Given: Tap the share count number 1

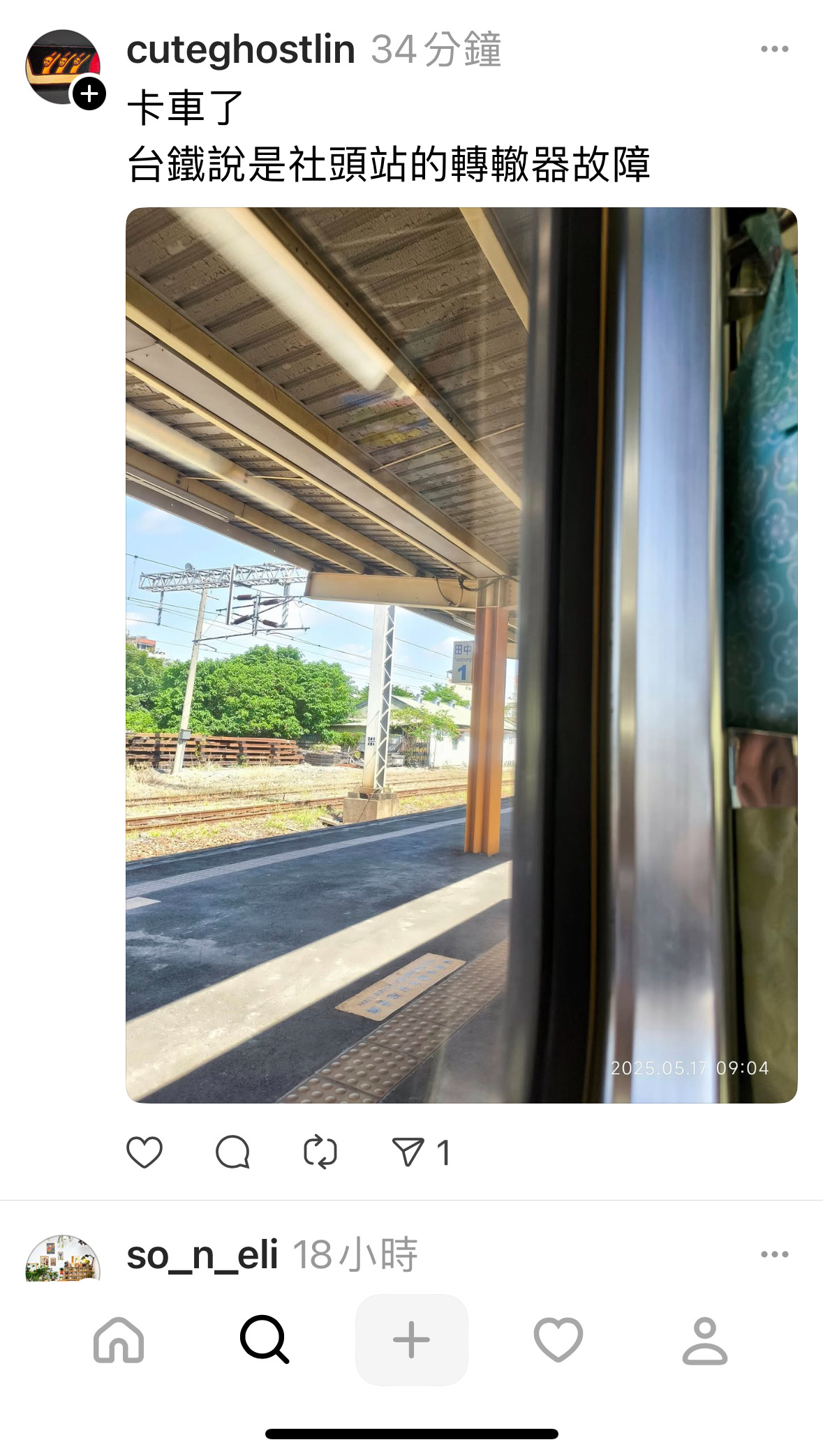Looking at the screenshot, I should pos(443,1152).
